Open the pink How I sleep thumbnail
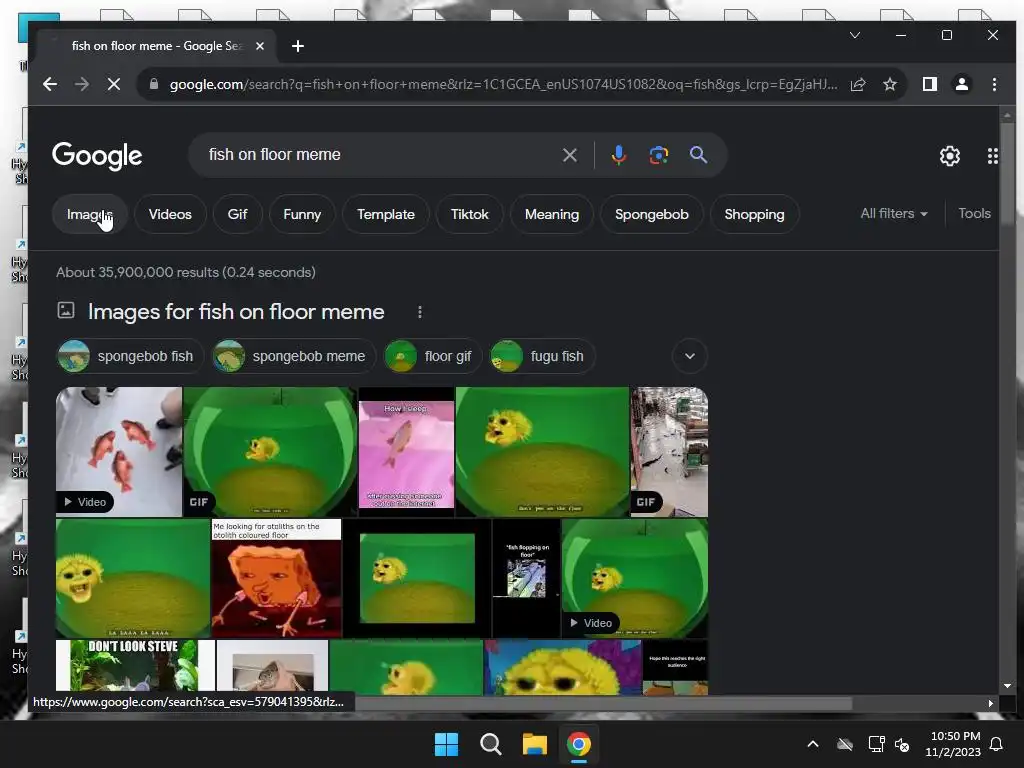This screenshot has height=768, width=1024. [406, 452]
